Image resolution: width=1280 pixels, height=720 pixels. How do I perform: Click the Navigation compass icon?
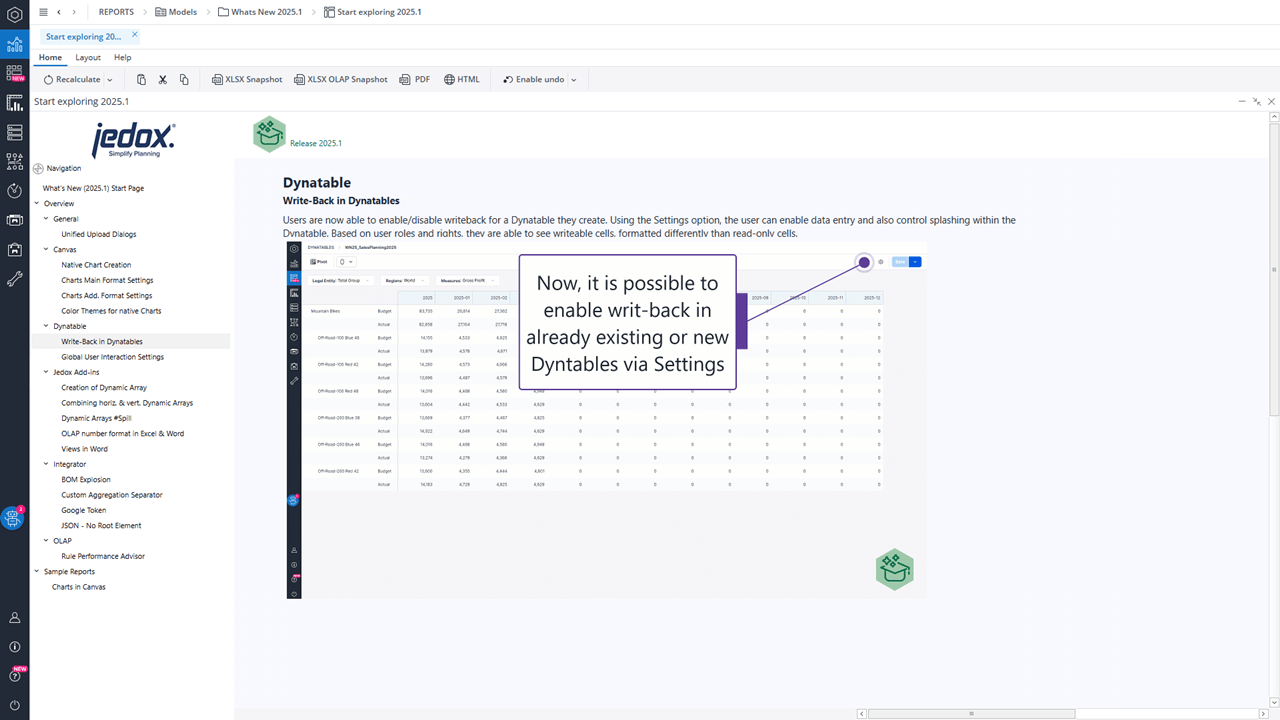point(38,168)
